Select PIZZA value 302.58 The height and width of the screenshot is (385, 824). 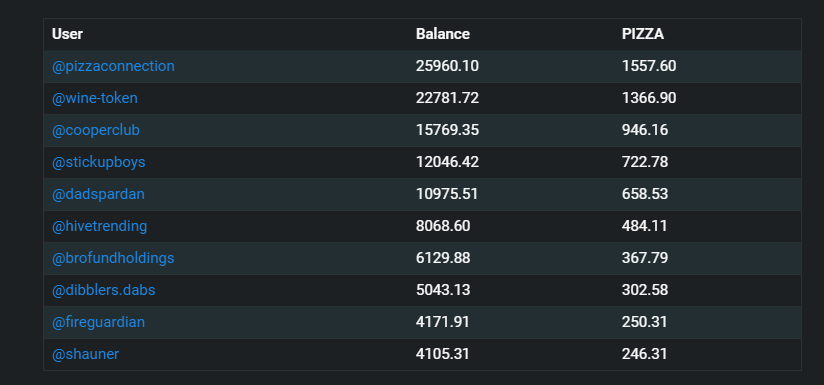pyautogui.click(x=645, y=290)
